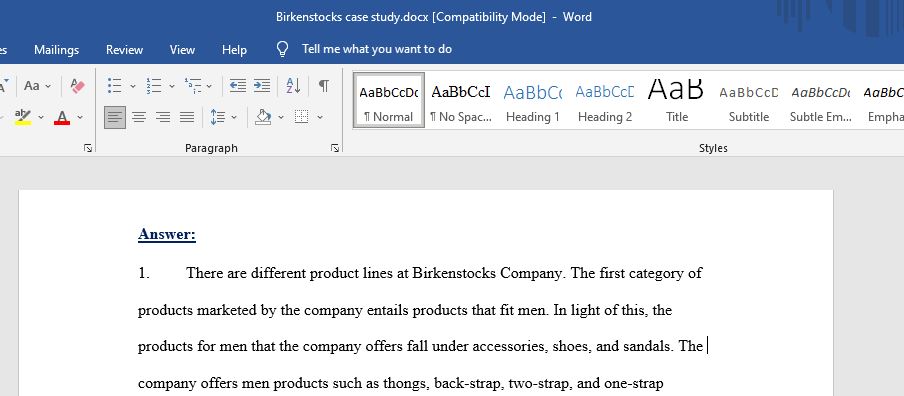This screenshot has width=904, height=396.
Task: Open the Numbering dropdown arrow
Action: click(x=171, y=86)
